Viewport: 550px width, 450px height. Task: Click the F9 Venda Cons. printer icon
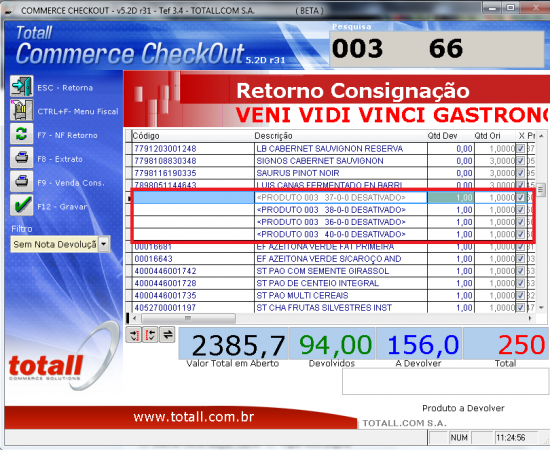pos(22,181)
